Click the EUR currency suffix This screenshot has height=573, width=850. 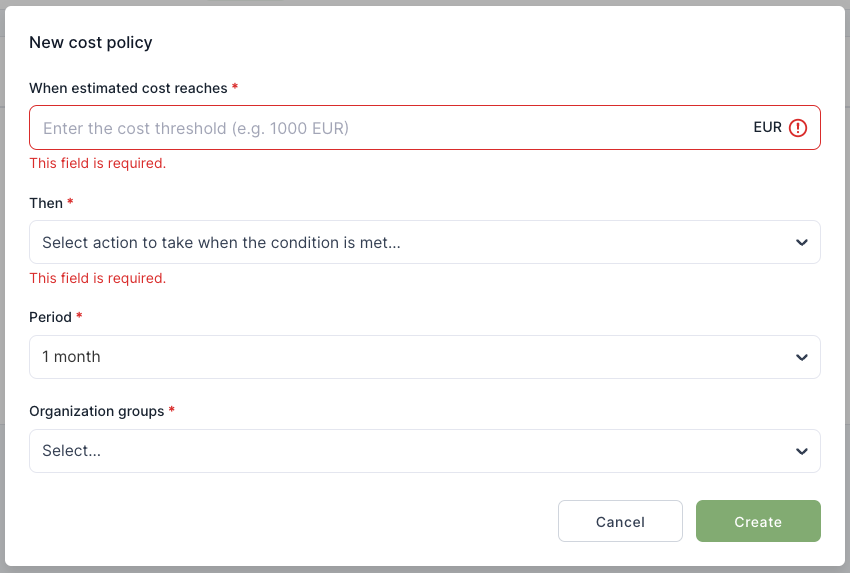tap(767, 128)
